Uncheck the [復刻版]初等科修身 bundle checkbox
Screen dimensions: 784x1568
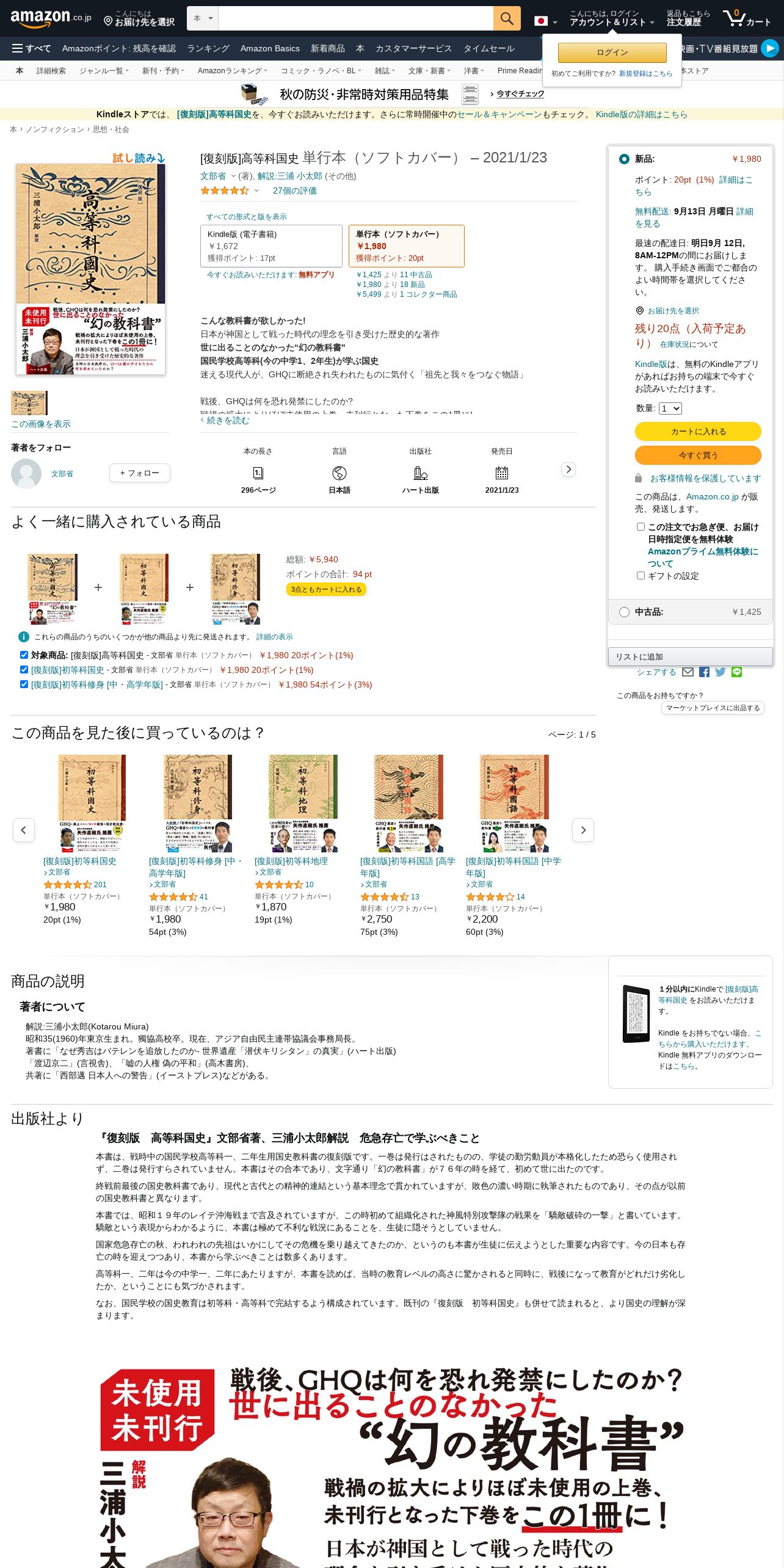pyautogui.click(x=24, y=684)
